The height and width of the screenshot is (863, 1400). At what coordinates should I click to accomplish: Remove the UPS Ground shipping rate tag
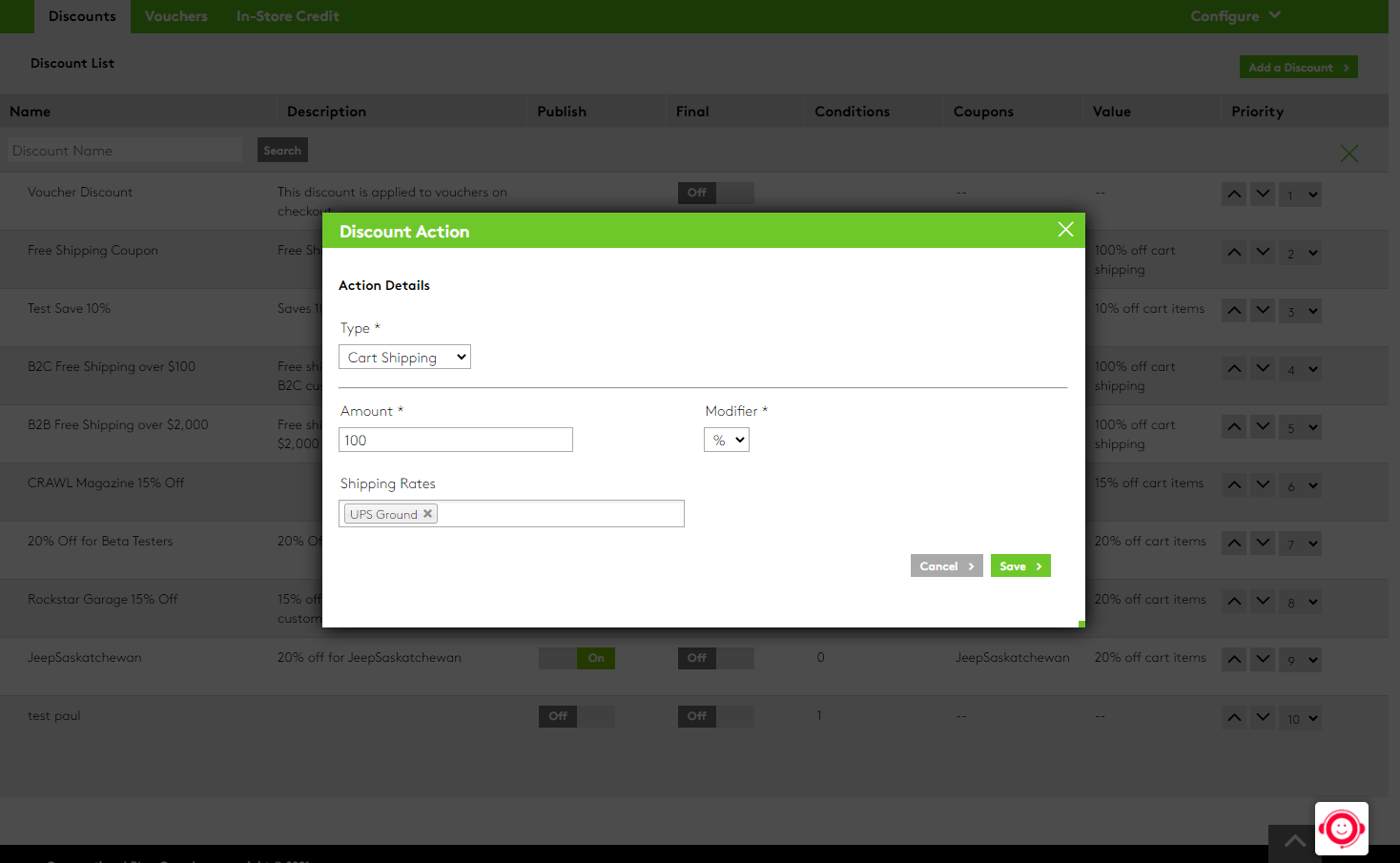tap(427, 513)
